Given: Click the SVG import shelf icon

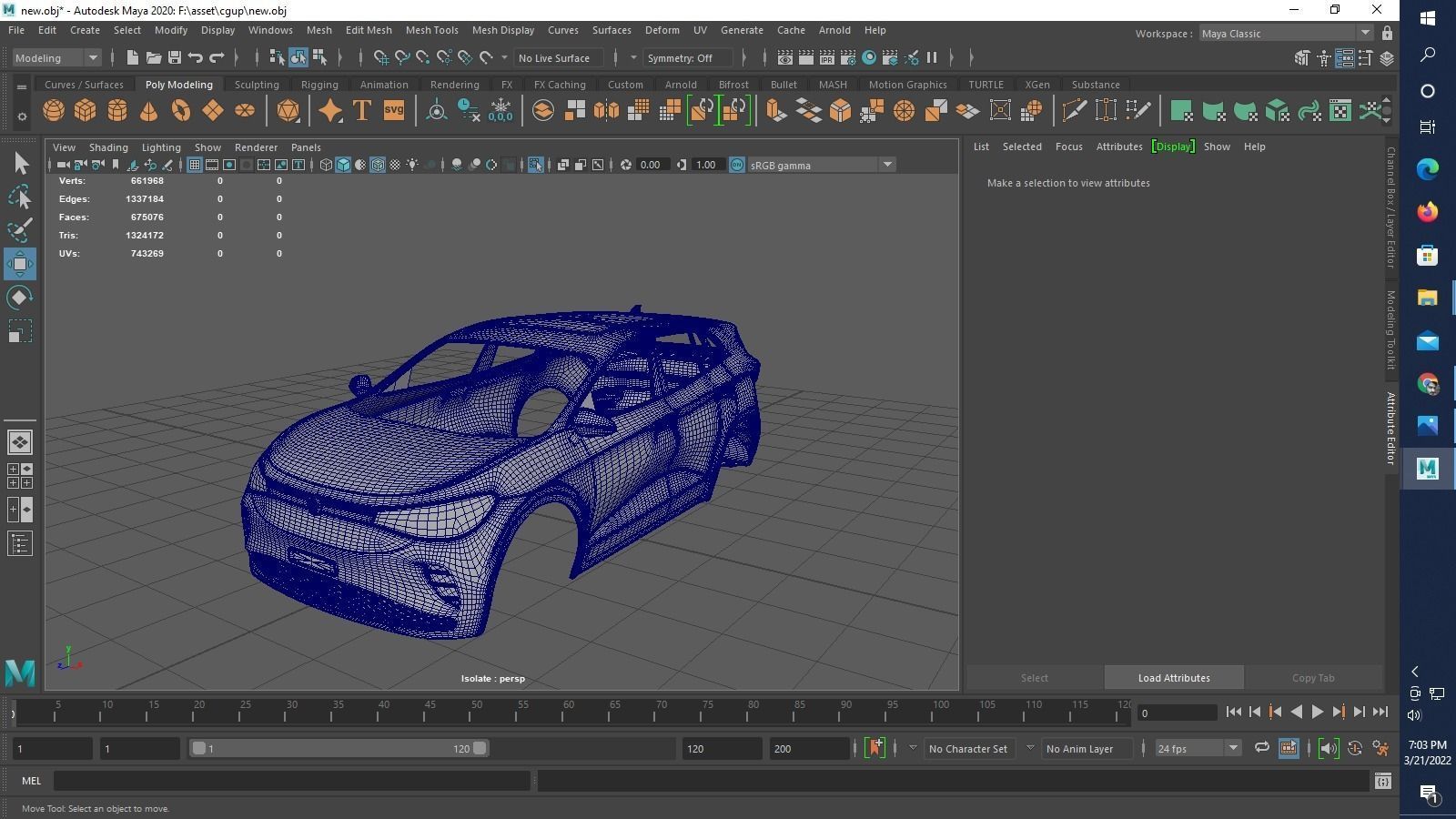Looking at the screenshot, I should [394, 111].
